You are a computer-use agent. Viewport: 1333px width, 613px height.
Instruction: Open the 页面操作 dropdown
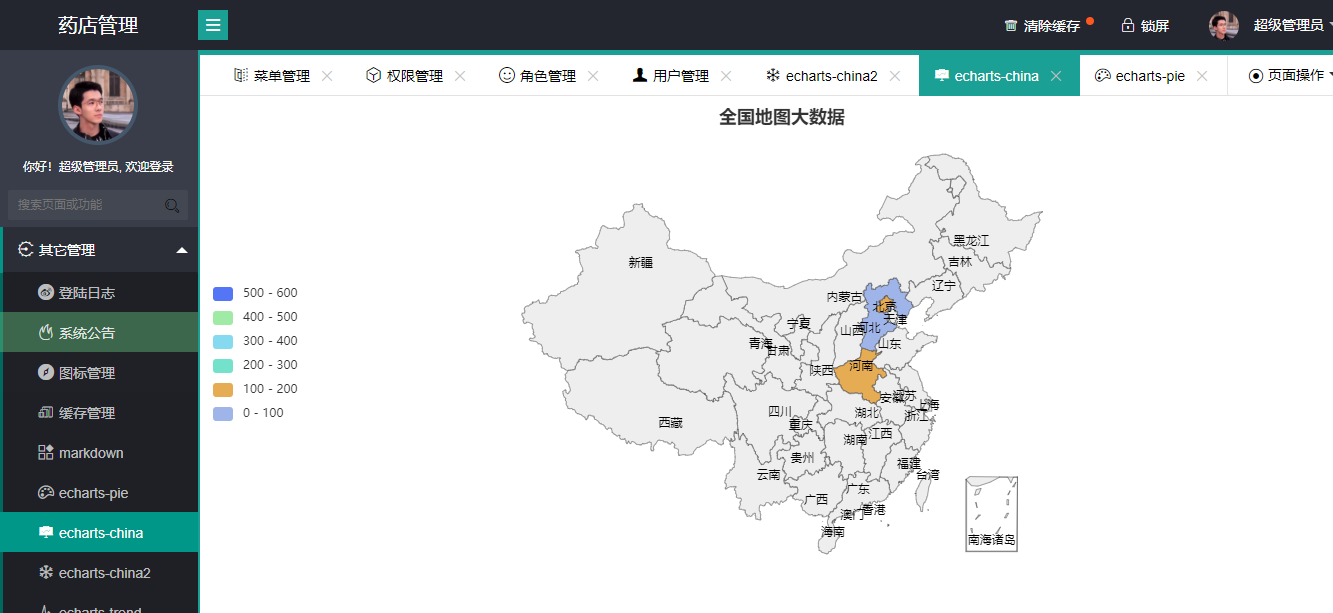tap(1290, 76)
